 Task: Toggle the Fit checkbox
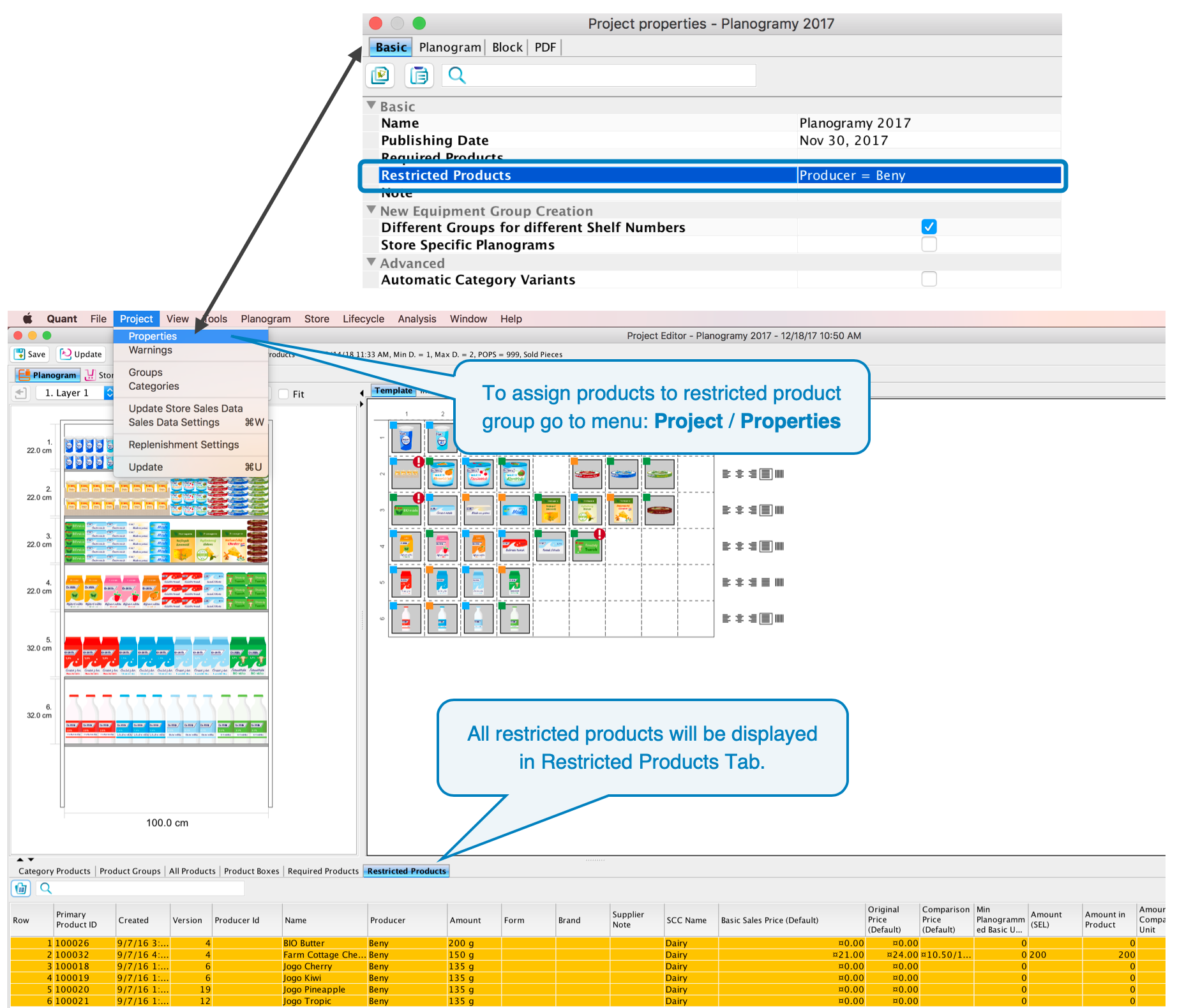283,394
